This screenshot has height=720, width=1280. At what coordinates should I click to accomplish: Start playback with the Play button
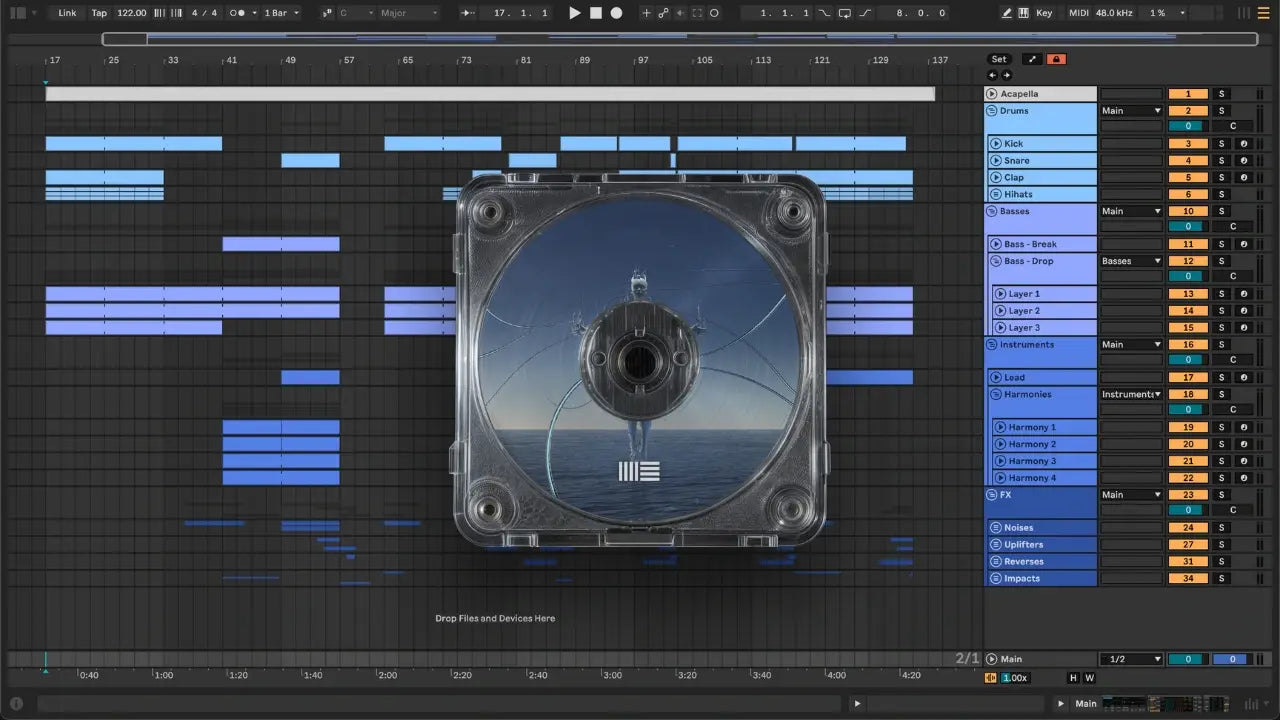click(x=574, y=13)
